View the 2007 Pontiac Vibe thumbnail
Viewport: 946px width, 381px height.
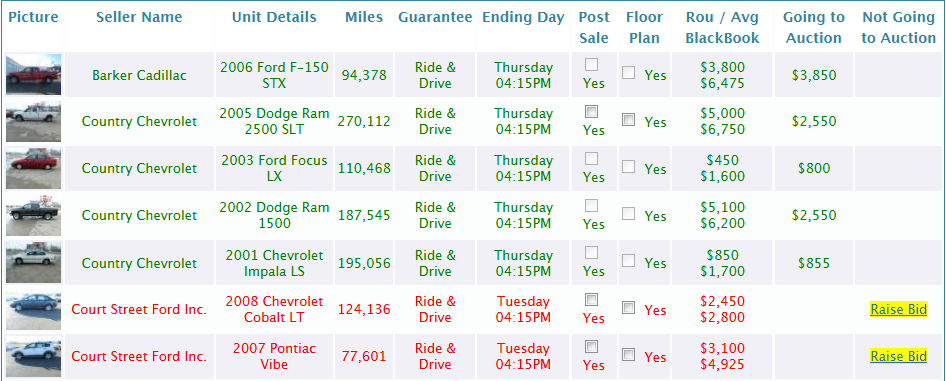(x=34, y=357)
